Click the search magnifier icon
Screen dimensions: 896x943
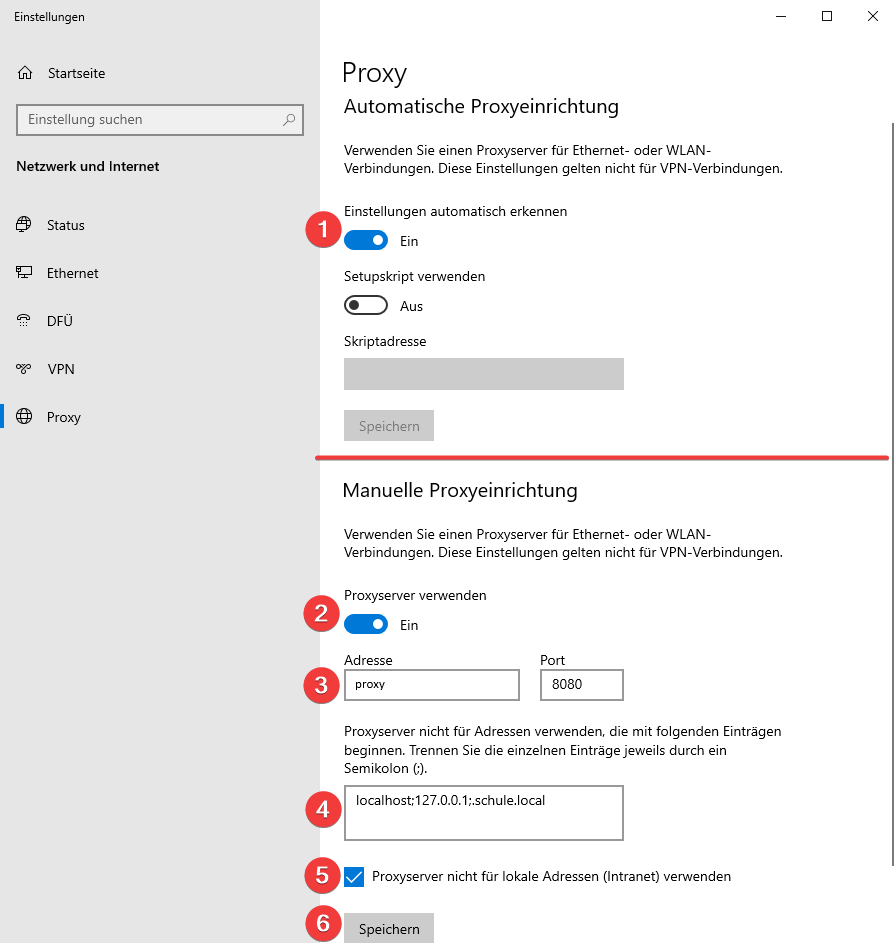pyautogui.click(x=289, y=120)
